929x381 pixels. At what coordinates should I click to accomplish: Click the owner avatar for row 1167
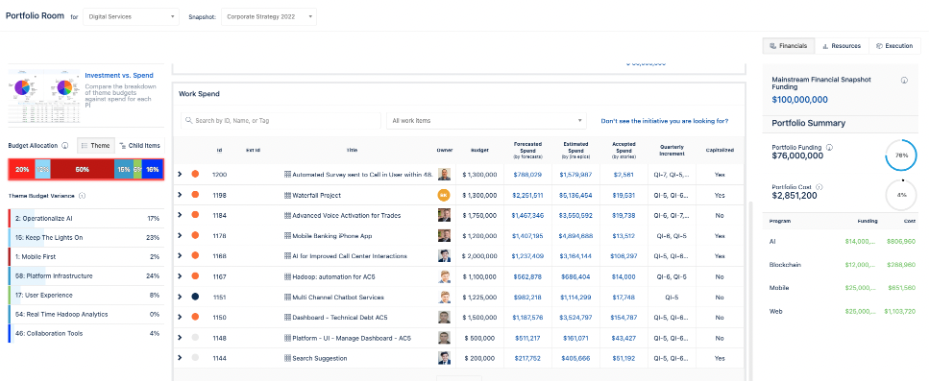(444, 277)
